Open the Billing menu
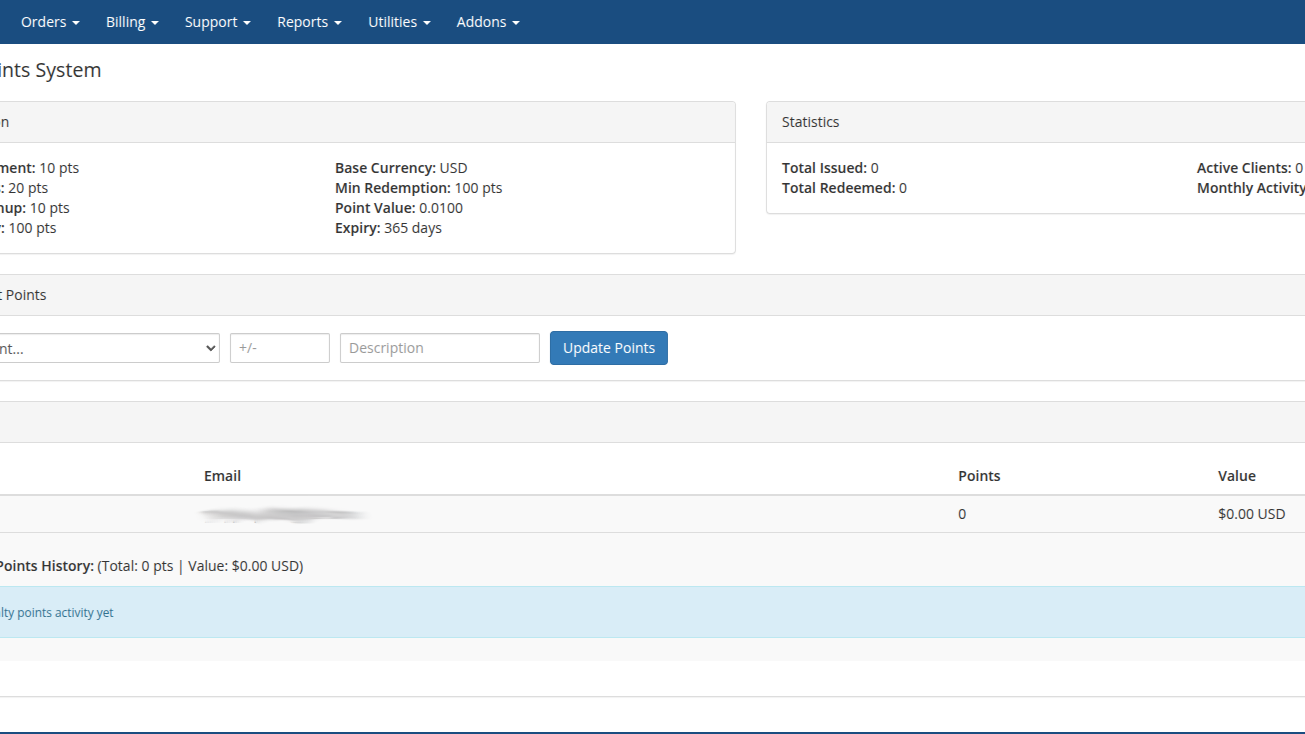 tap(132, 22)
